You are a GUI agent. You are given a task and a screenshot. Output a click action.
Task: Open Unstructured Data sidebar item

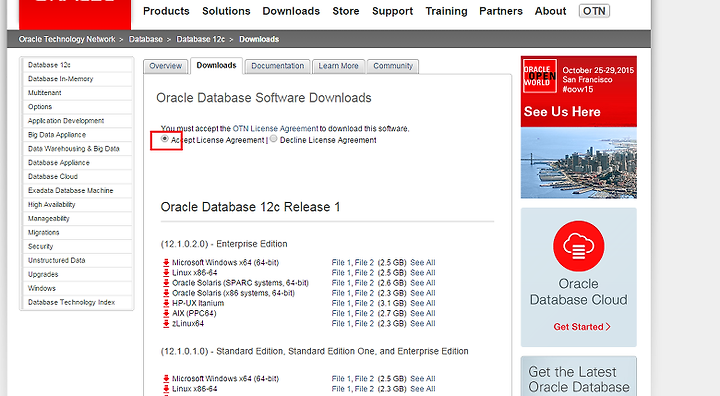click(x=77, y=260)
